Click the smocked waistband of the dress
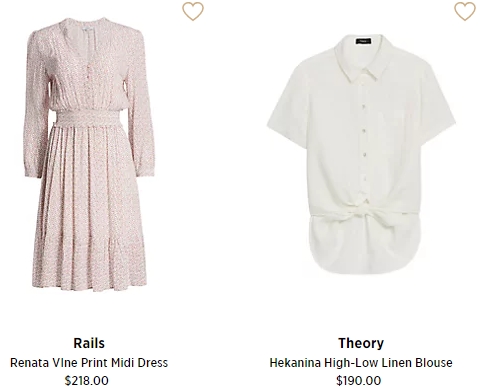The image size is (493, 388). (x=87, y=118)
